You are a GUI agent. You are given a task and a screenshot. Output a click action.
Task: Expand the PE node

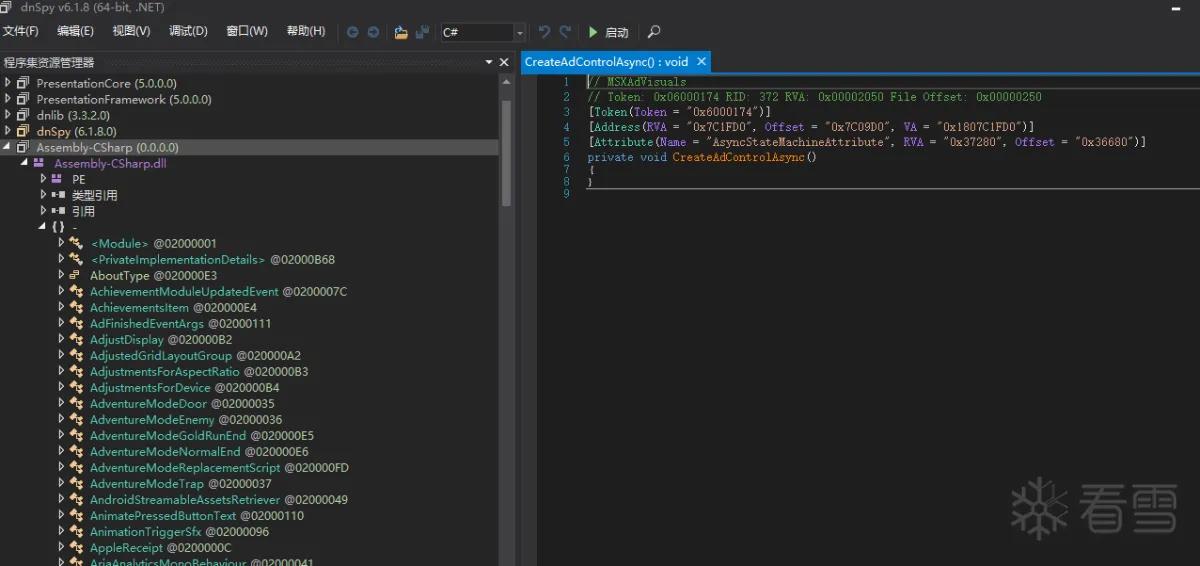[43, 179]
